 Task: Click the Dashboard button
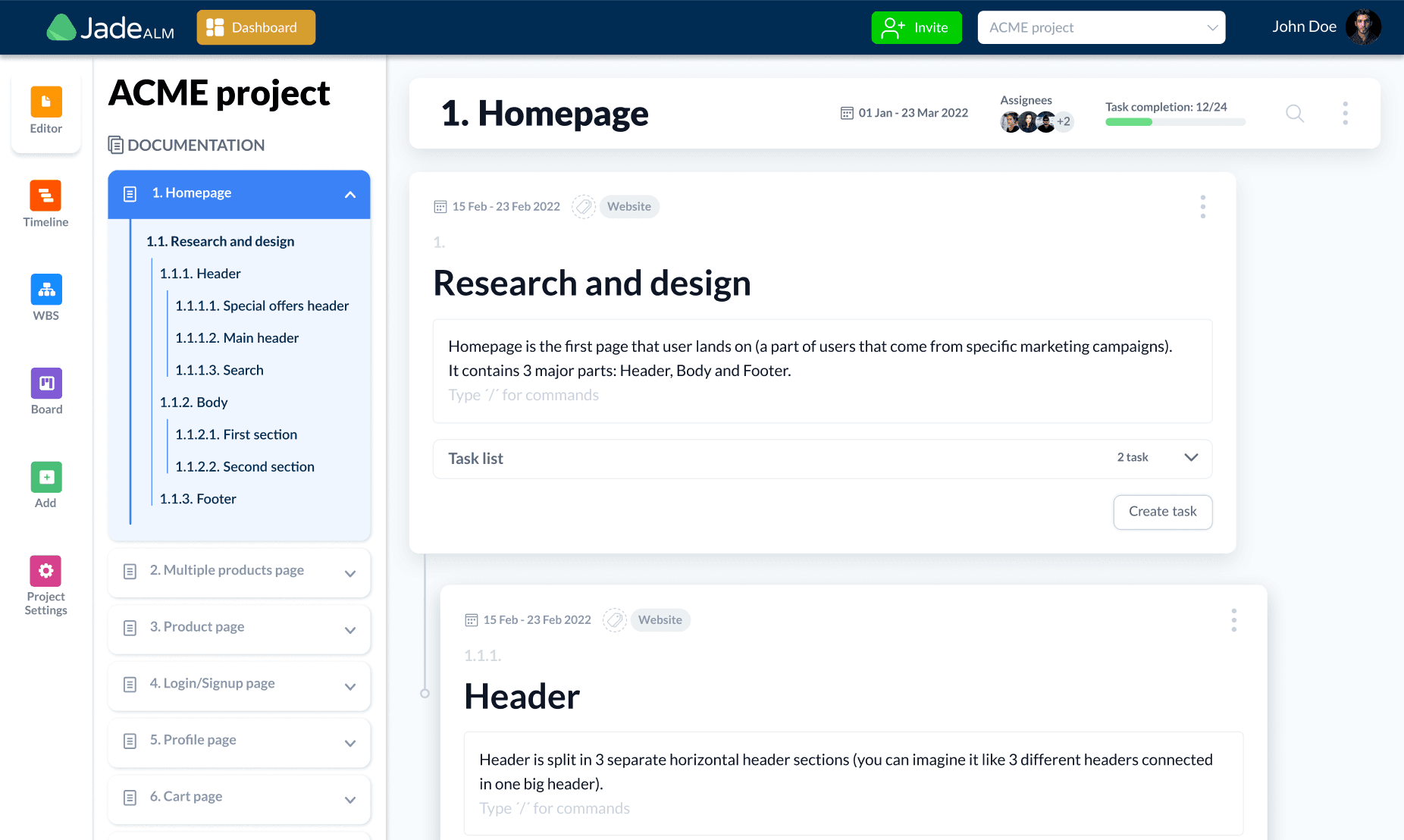[255, 28]
